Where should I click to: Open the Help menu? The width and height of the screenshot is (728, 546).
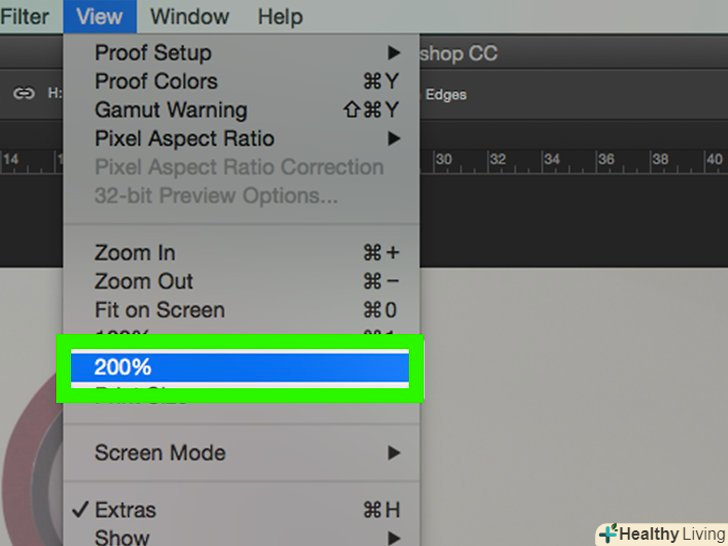tap(279, 16)
